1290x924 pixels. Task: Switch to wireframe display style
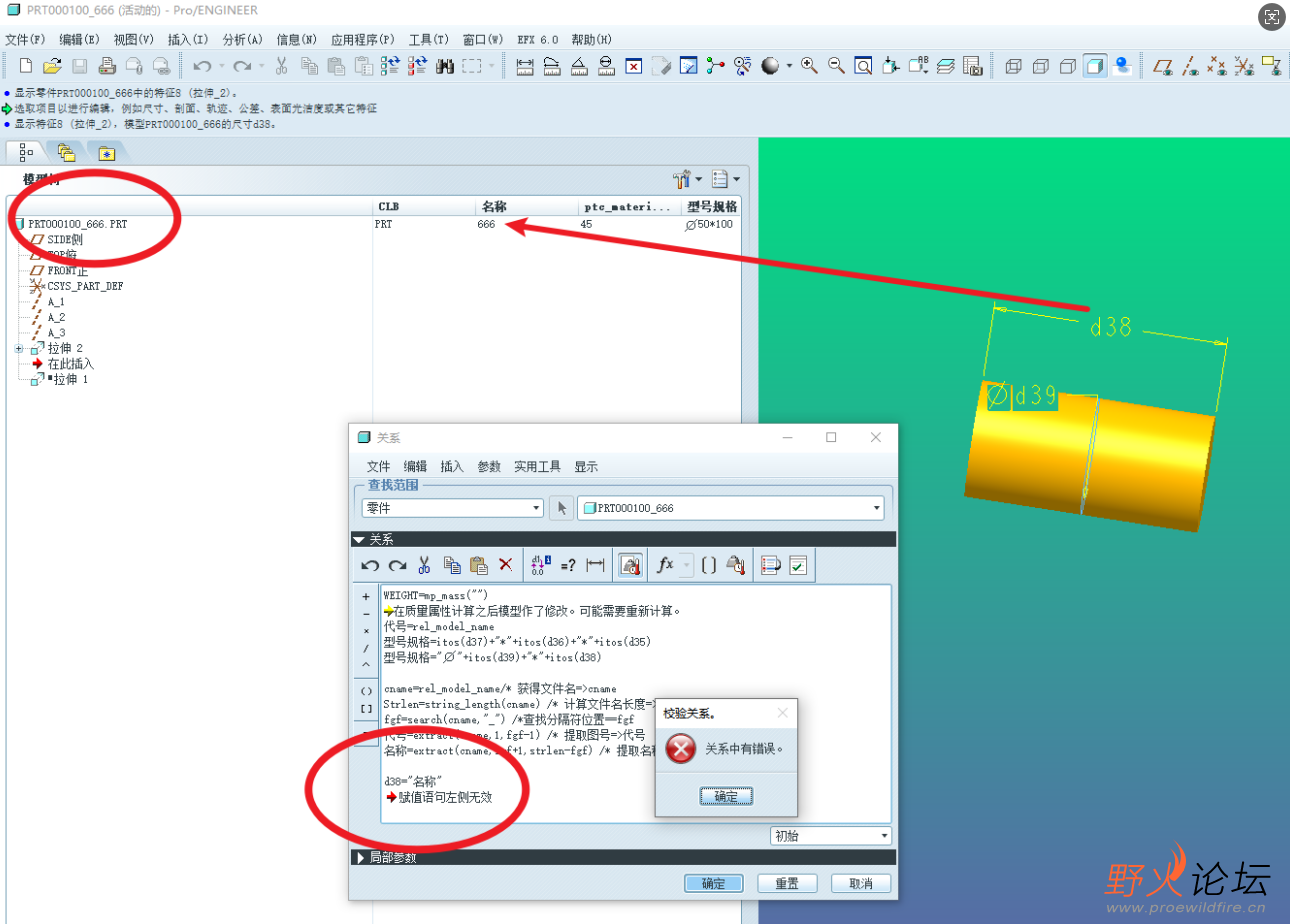[1013, 66]
